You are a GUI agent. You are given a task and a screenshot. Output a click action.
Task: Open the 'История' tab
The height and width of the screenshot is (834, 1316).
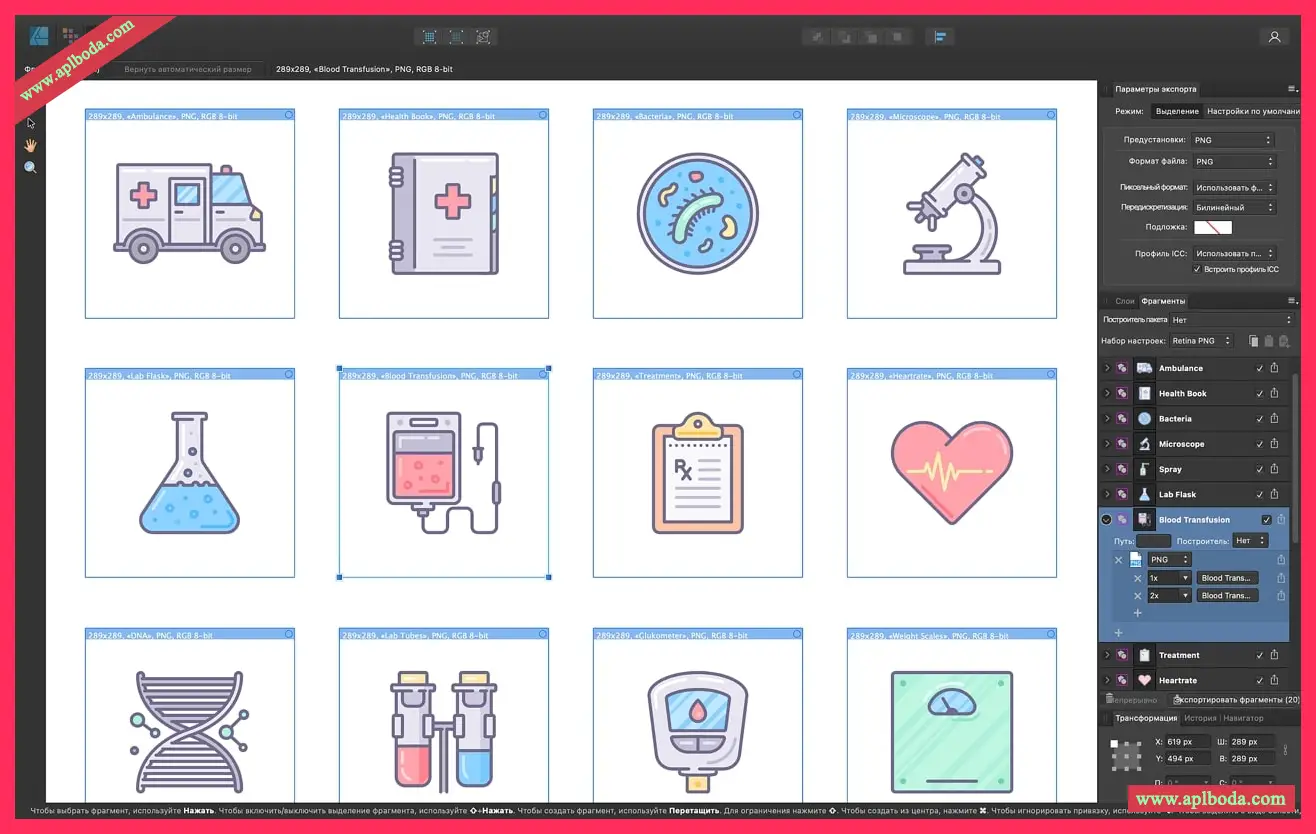(1199, 718)
